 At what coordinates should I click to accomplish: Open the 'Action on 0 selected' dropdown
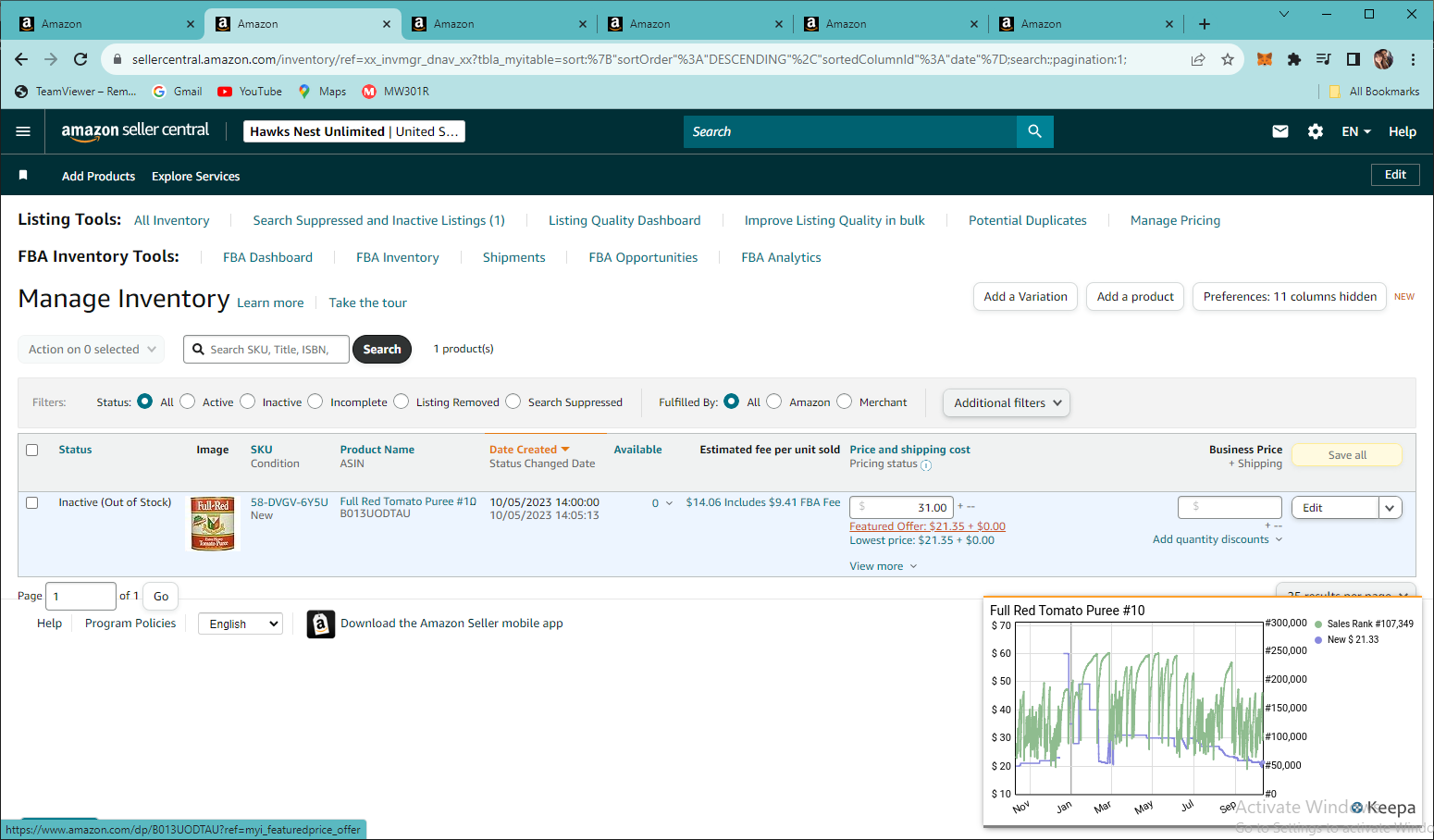[x=92, y=349]
